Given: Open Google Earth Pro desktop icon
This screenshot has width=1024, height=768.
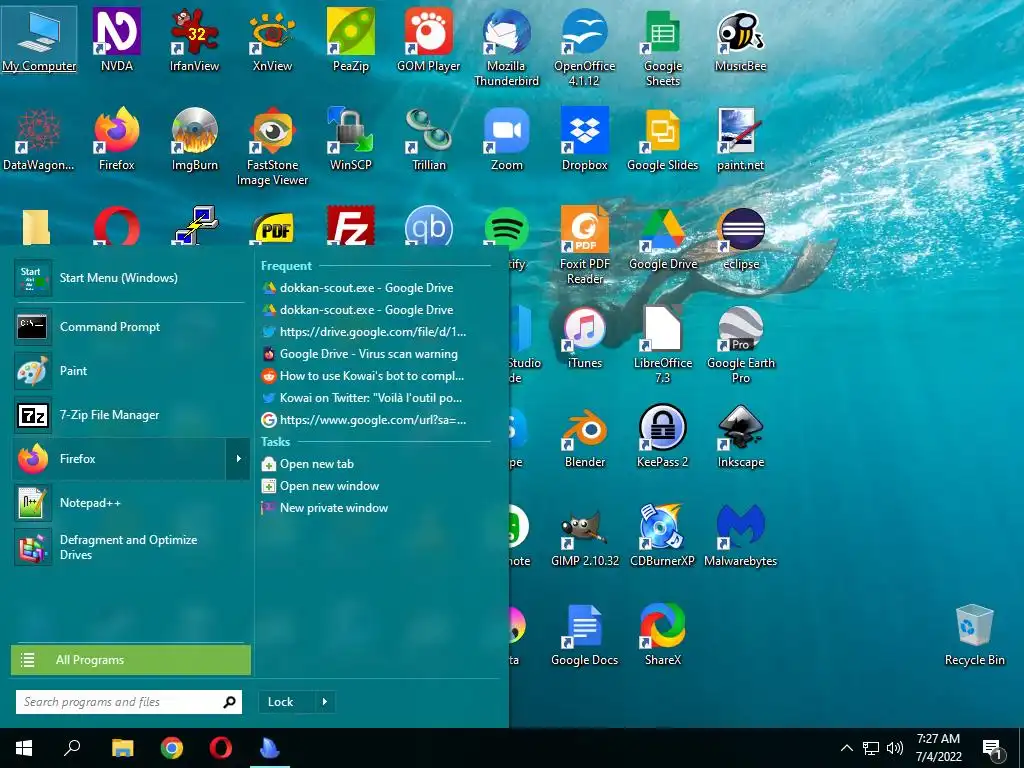Looking at the screenshot, I should 741,344.
